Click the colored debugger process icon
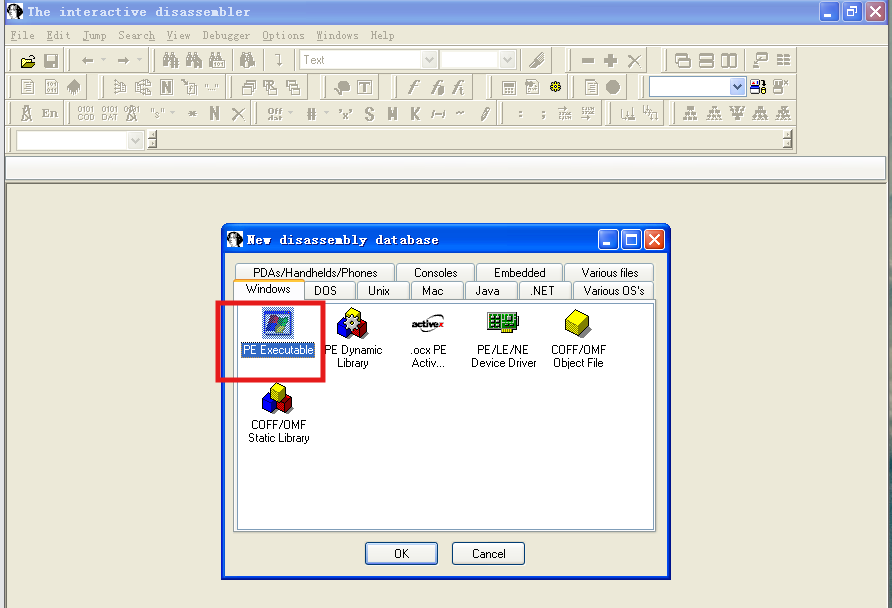Viewport: 892px width, 608px height. pyautogui.click(x=758, y=87)
